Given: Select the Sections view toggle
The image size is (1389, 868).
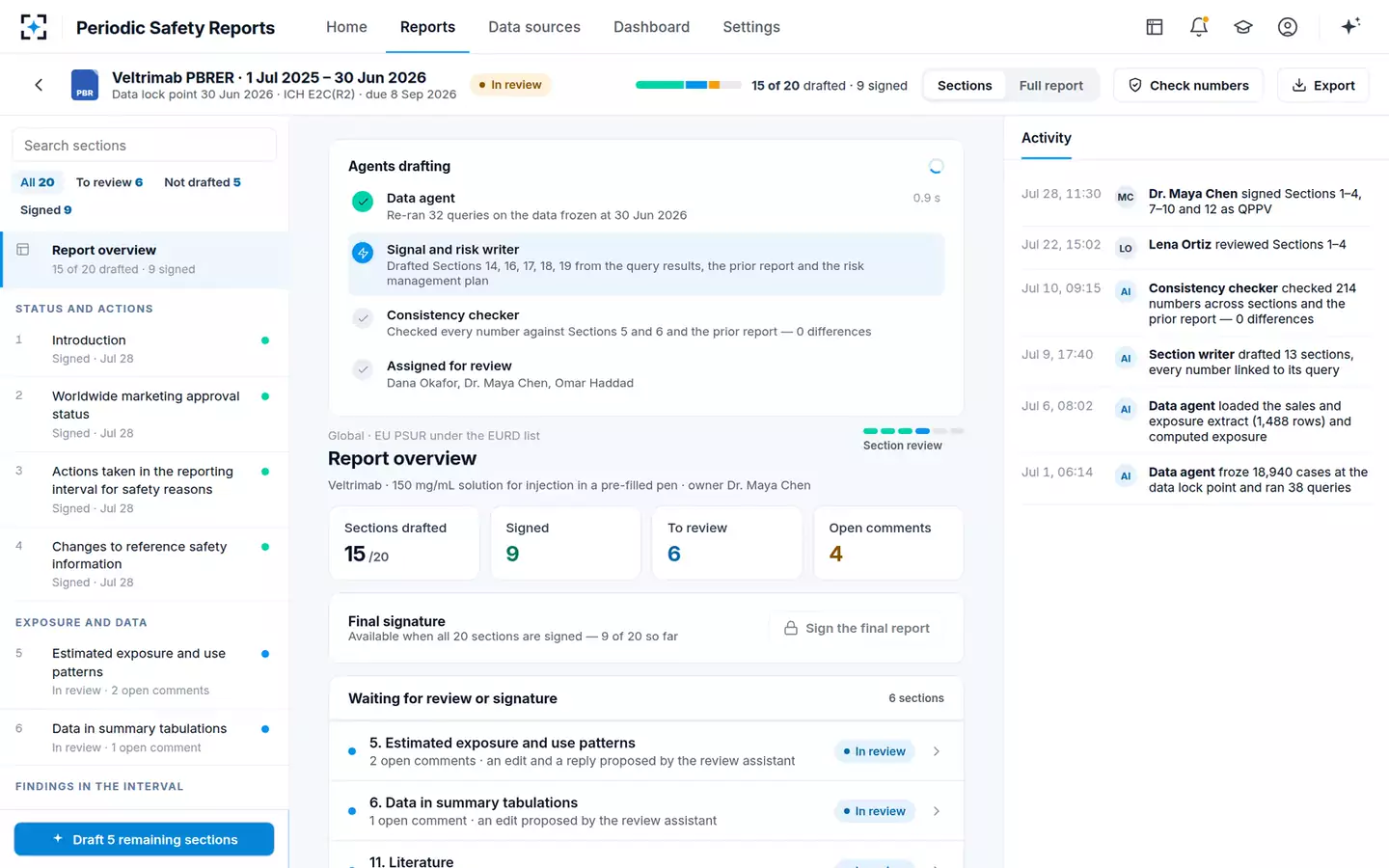Looking at the screenshot, I should 965,85.
